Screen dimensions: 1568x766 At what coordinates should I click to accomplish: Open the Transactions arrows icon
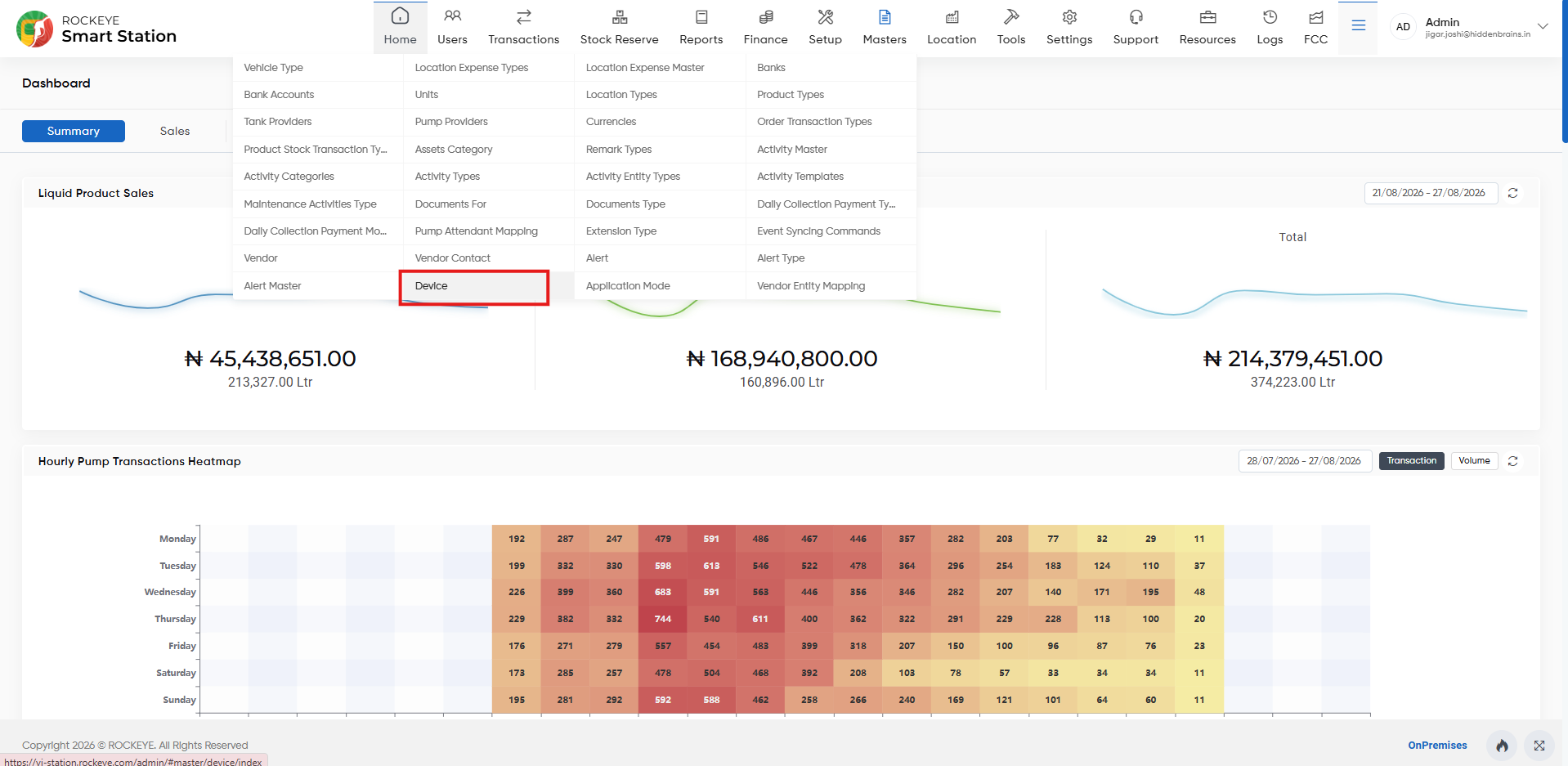click(x=524, y=16)
